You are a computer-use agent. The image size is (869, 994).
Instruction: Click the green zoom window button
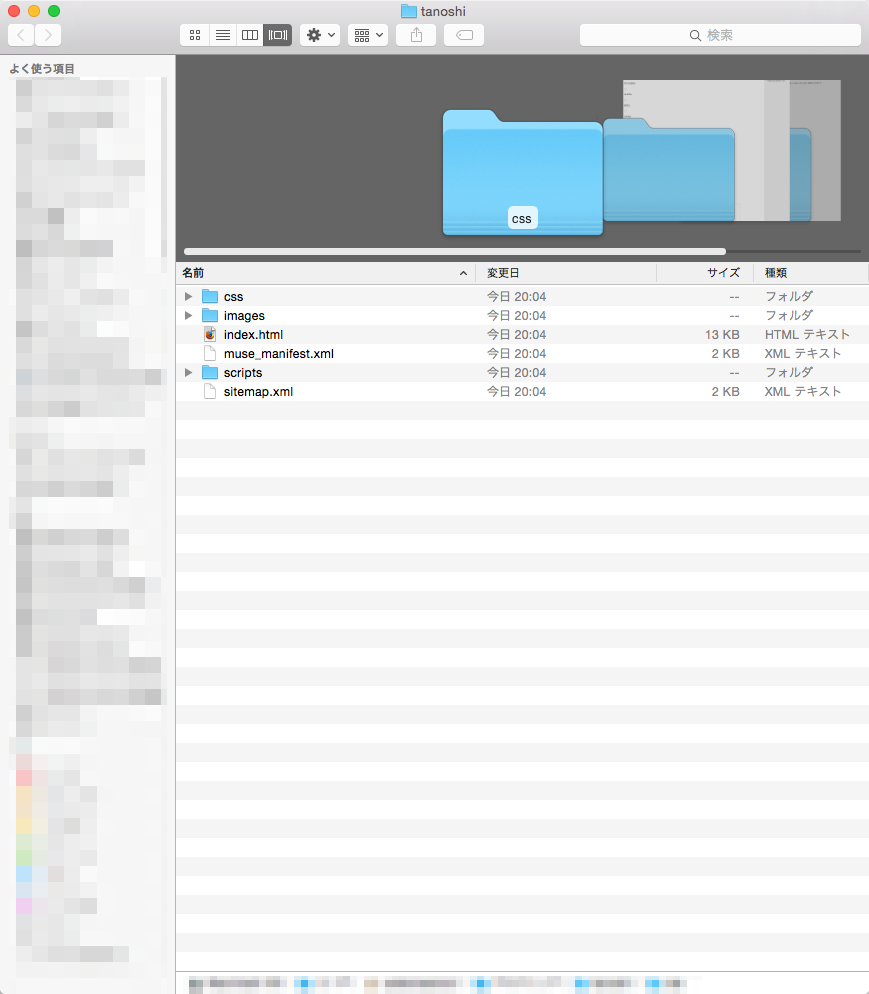click(54, 11)
